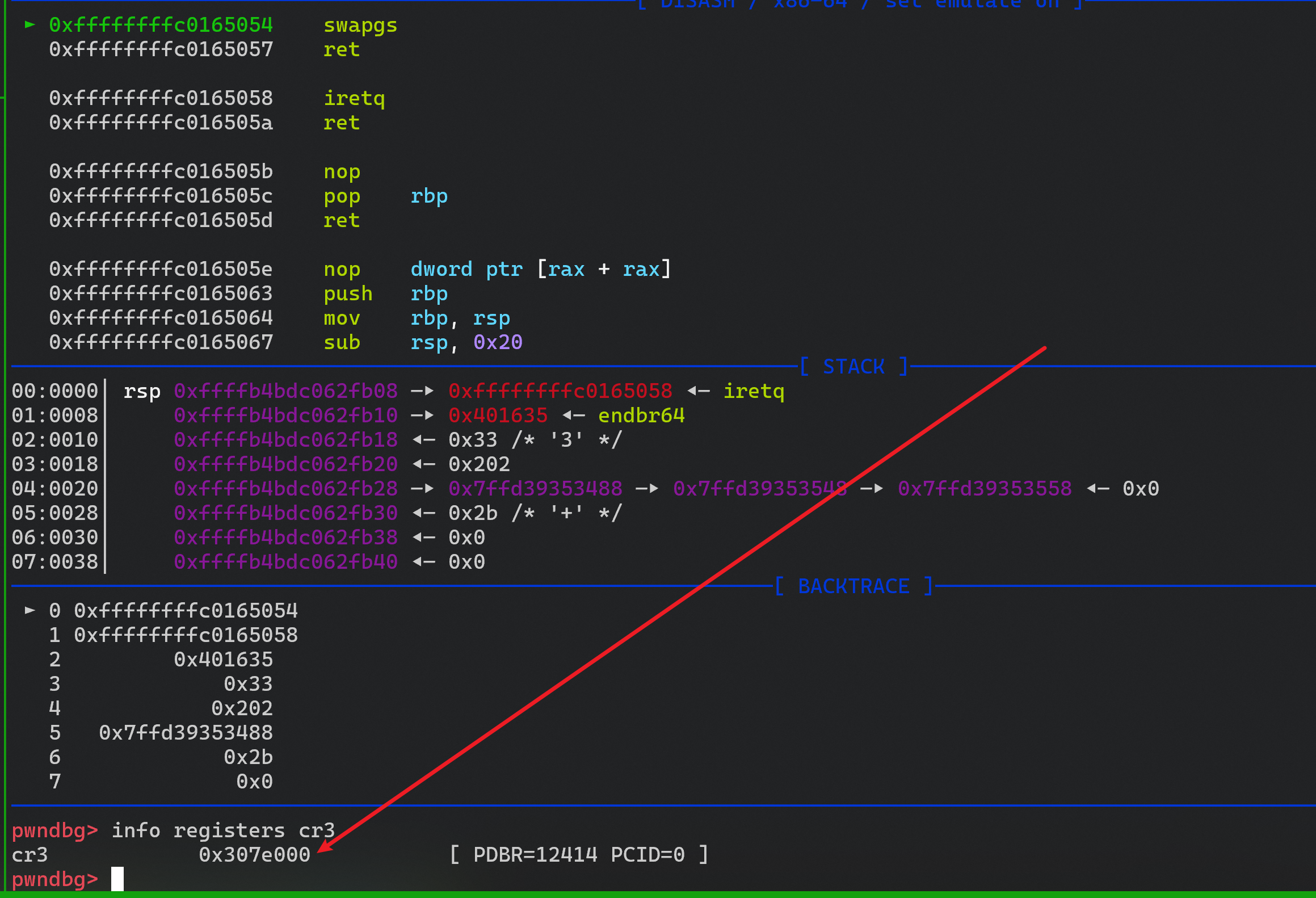Select address 0xffffffffc0165054 in disassembly
1316x898 pixels.
click(161, 25)
